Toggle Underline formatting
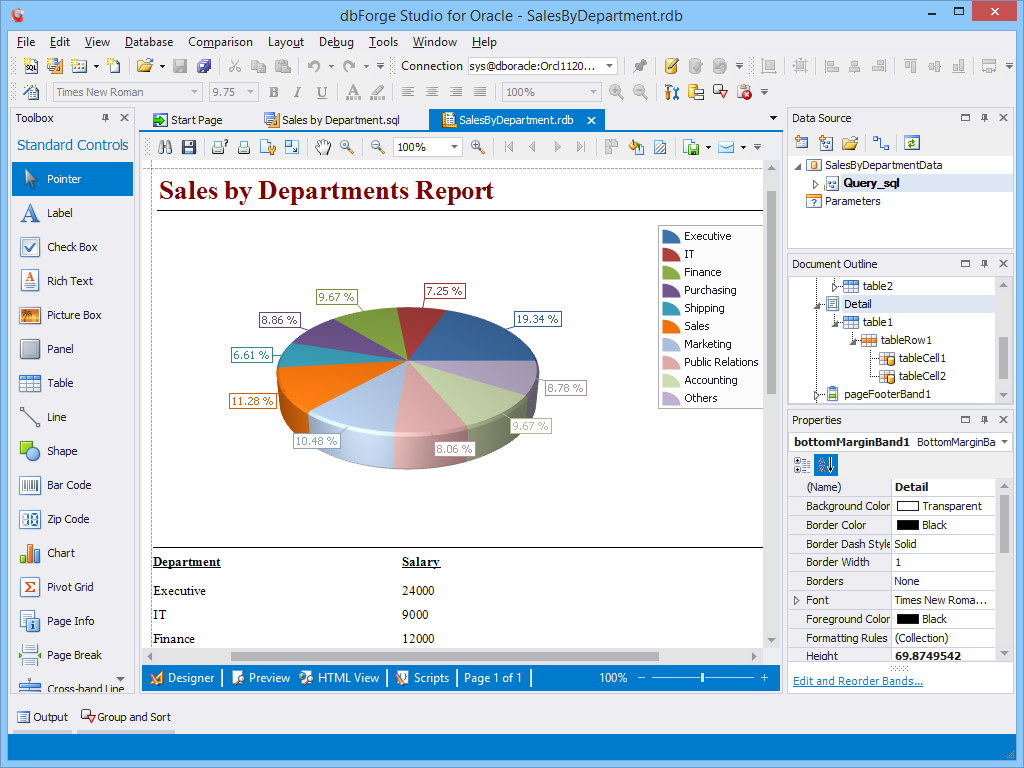 (321, 92)
